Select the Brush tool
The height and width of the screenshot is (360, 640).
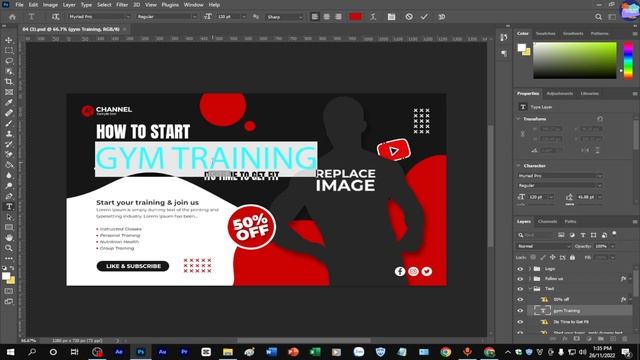pos(9,123)
